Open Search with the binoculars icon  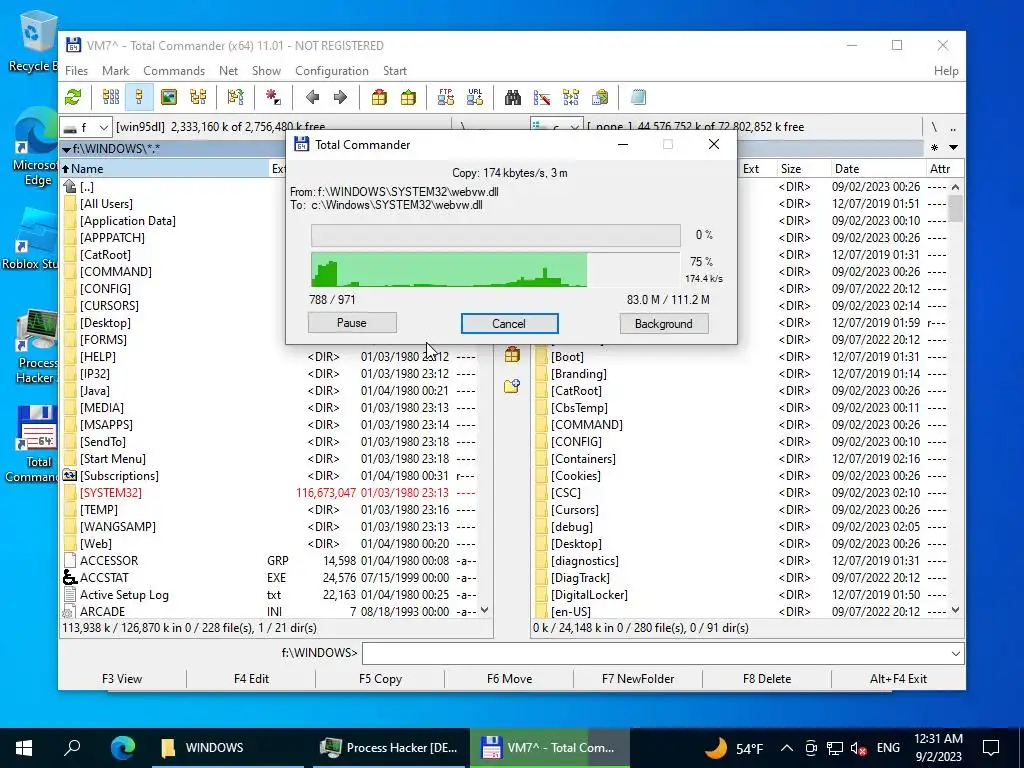tap(513, 97)
